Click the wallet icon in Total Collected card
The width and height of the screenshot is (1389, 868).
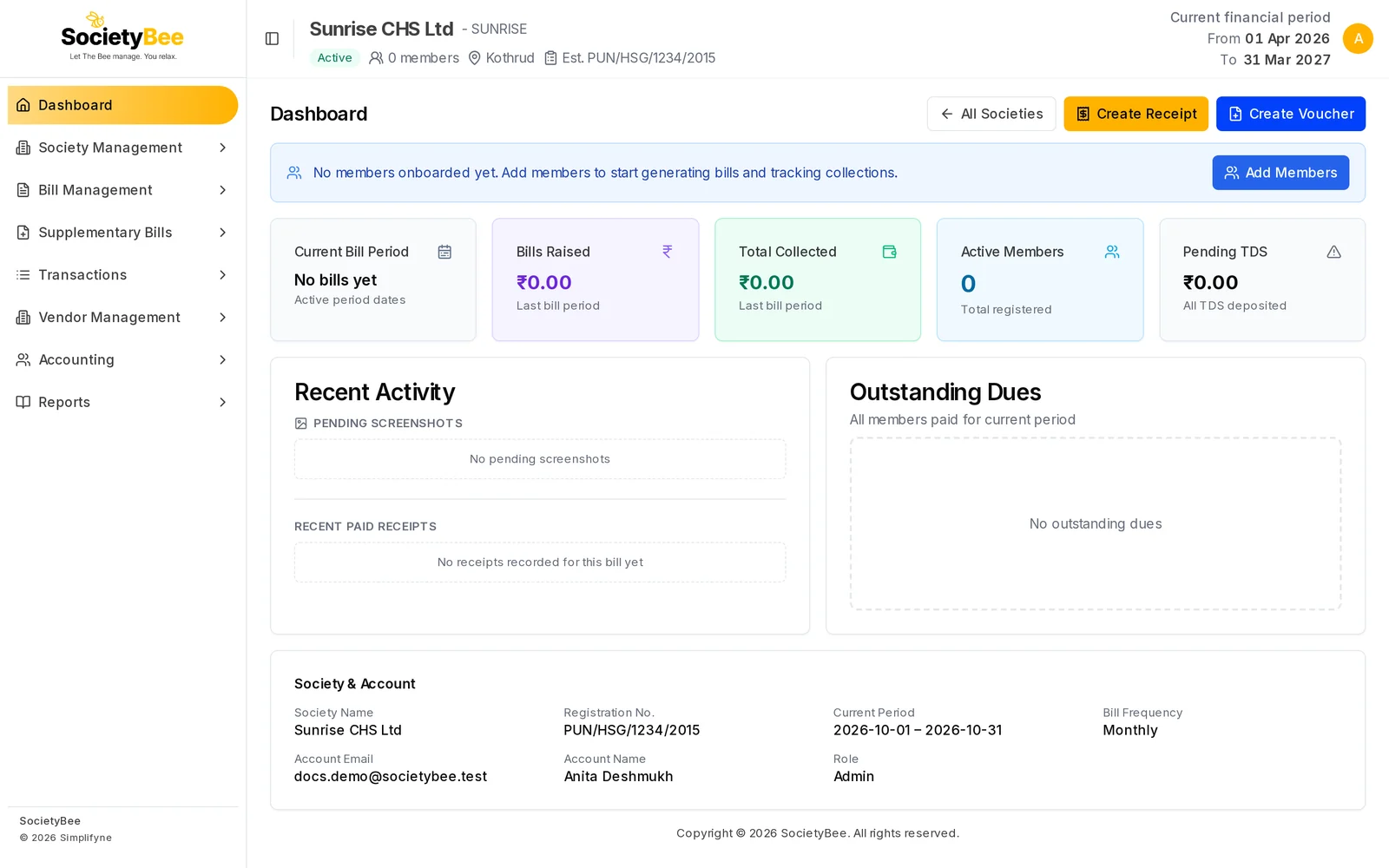(x=889, y=252)
